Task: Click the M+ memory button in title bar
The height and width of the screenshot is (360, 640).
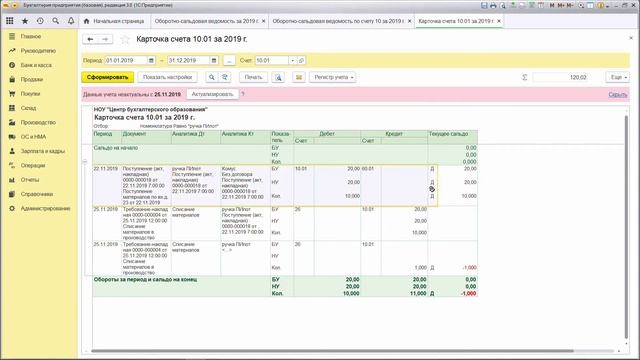Action: click(561, 5)
